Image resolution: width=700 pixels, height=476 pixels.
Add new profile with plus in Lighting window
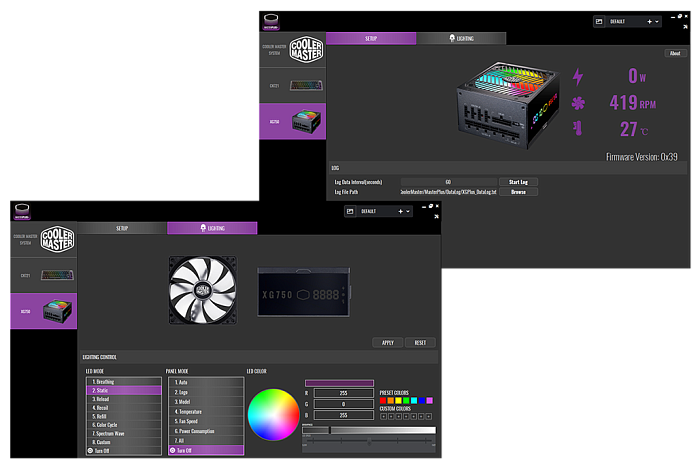click(x=400, y=211)
